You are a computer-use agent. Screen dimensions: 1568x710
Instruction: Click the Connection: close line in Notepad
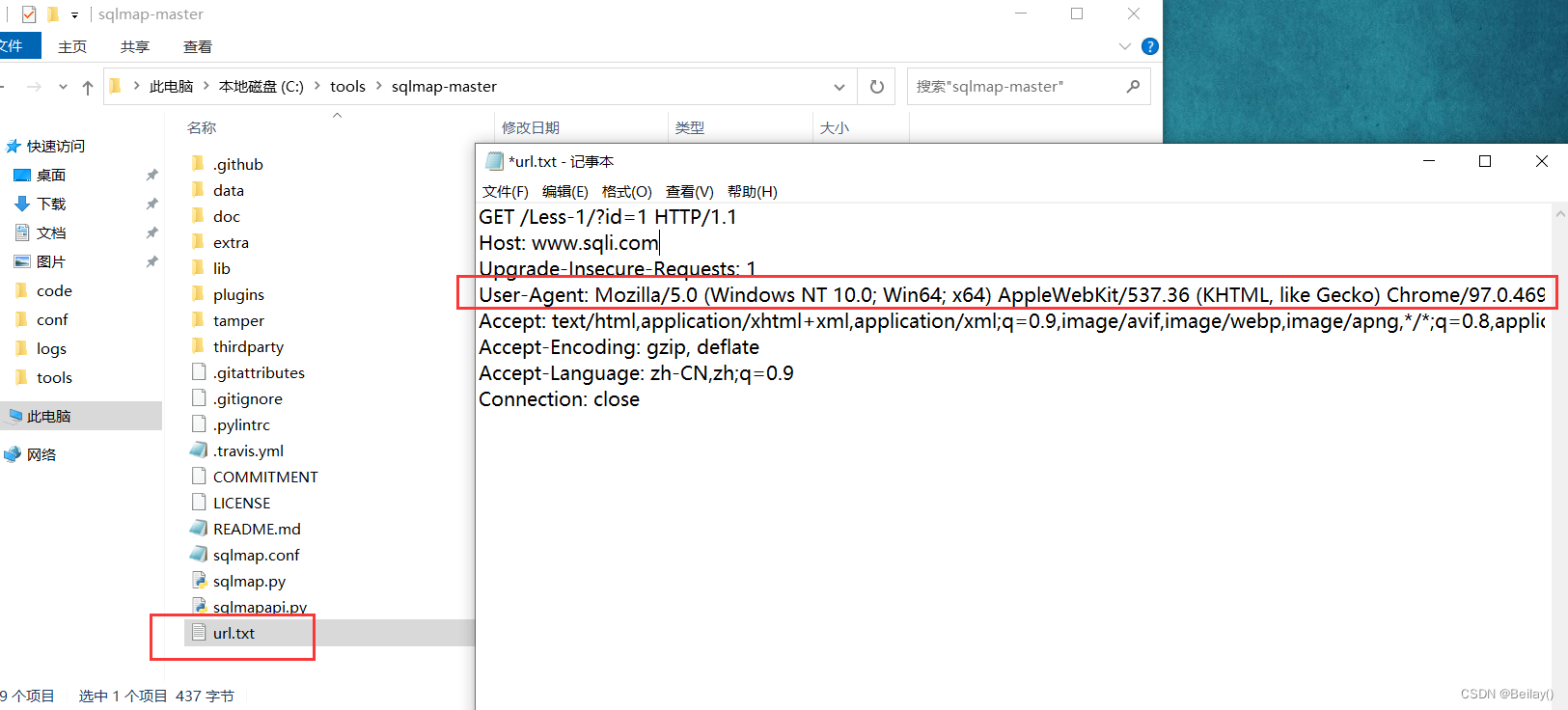click(559, 399)
